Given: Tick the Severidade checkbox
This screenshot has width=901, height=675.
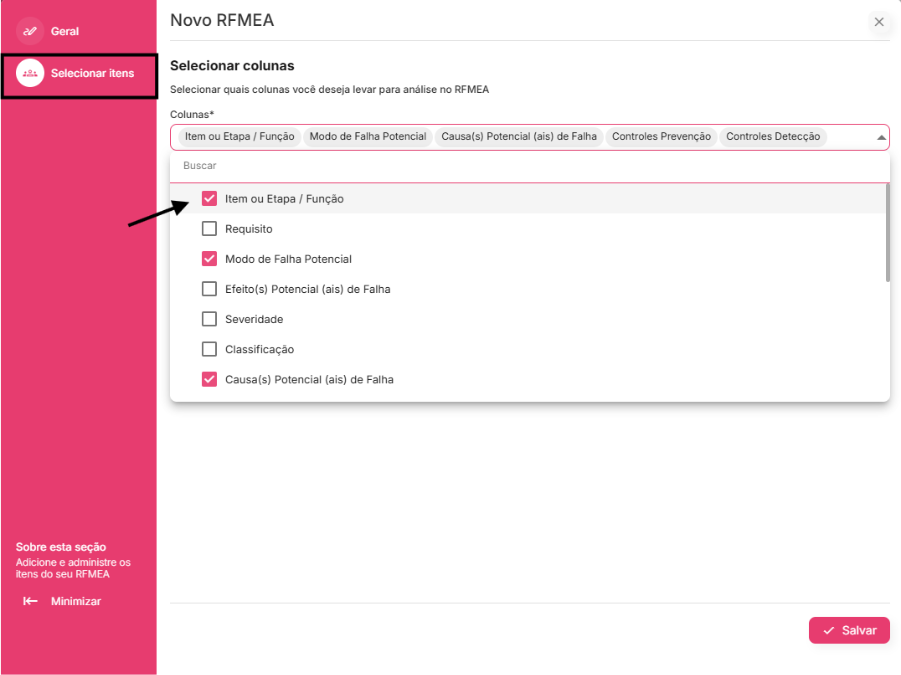Looking at the screenshot, I should tap(209, 319).
